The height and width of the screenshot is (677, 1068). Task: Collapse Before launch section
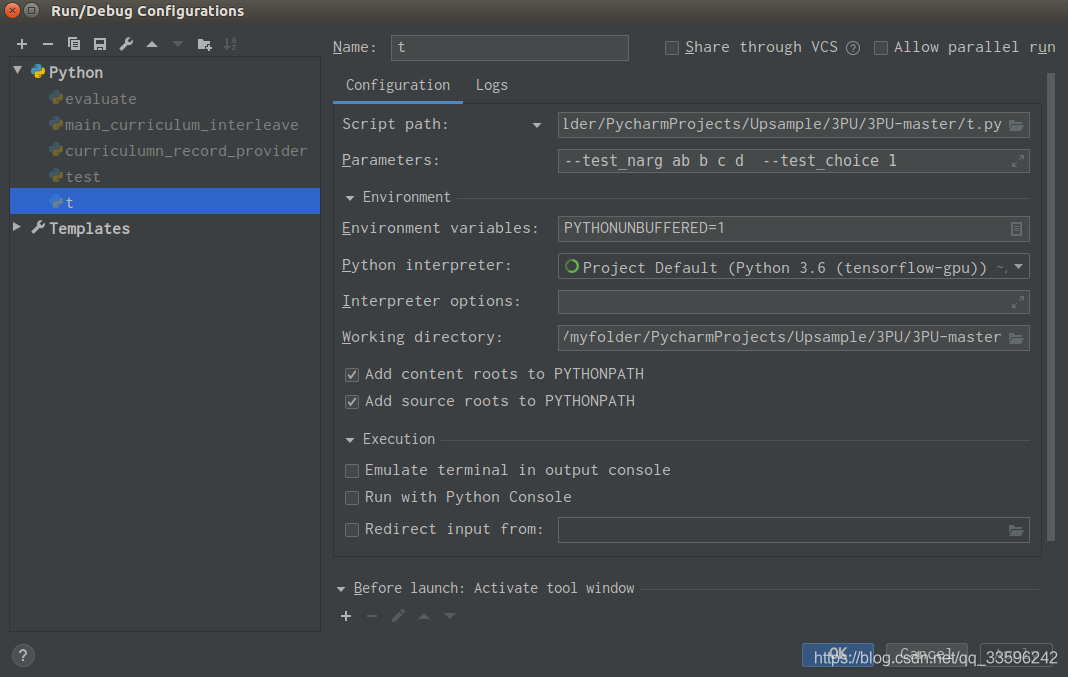(x=341, y=589)
